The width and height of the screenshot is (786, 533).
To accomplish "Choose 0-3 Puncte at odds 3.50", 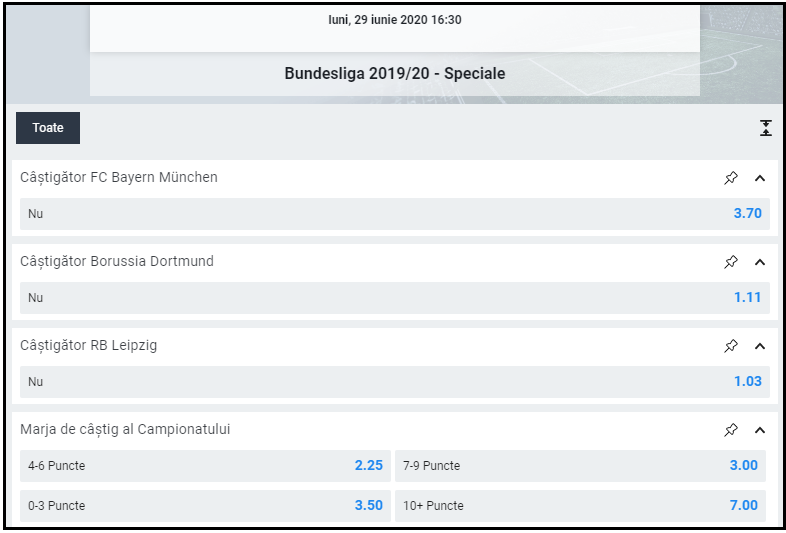I will click(x=205, y=506).
